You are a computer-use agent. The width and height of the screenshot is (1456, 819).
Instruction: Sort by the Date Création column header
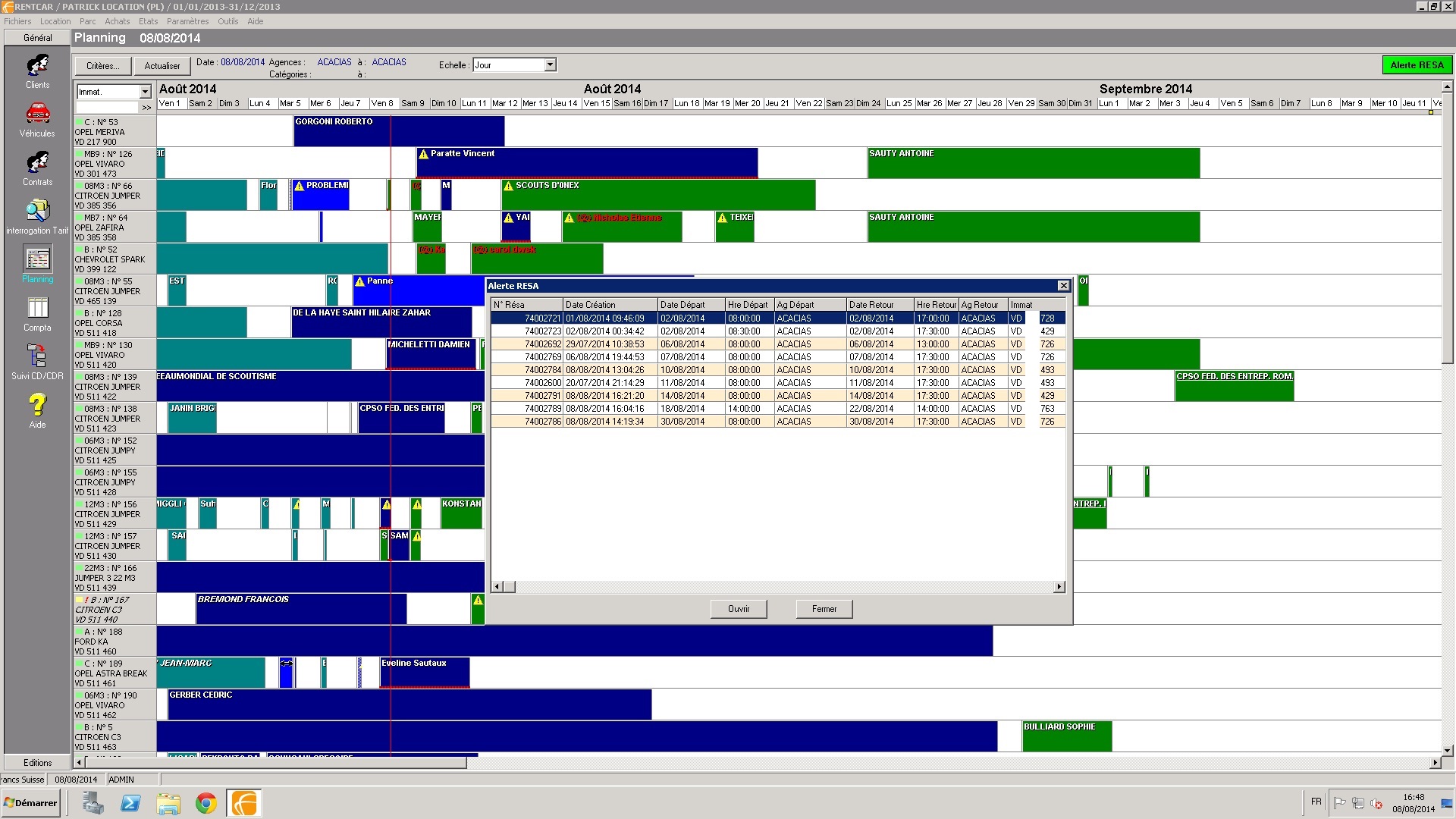(x=610, y=305)
